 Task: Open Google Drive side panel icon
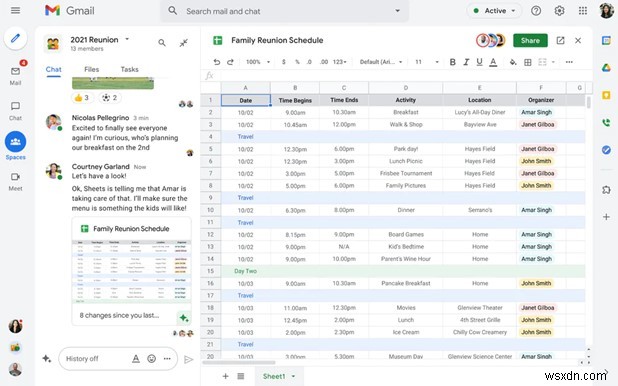606,68
